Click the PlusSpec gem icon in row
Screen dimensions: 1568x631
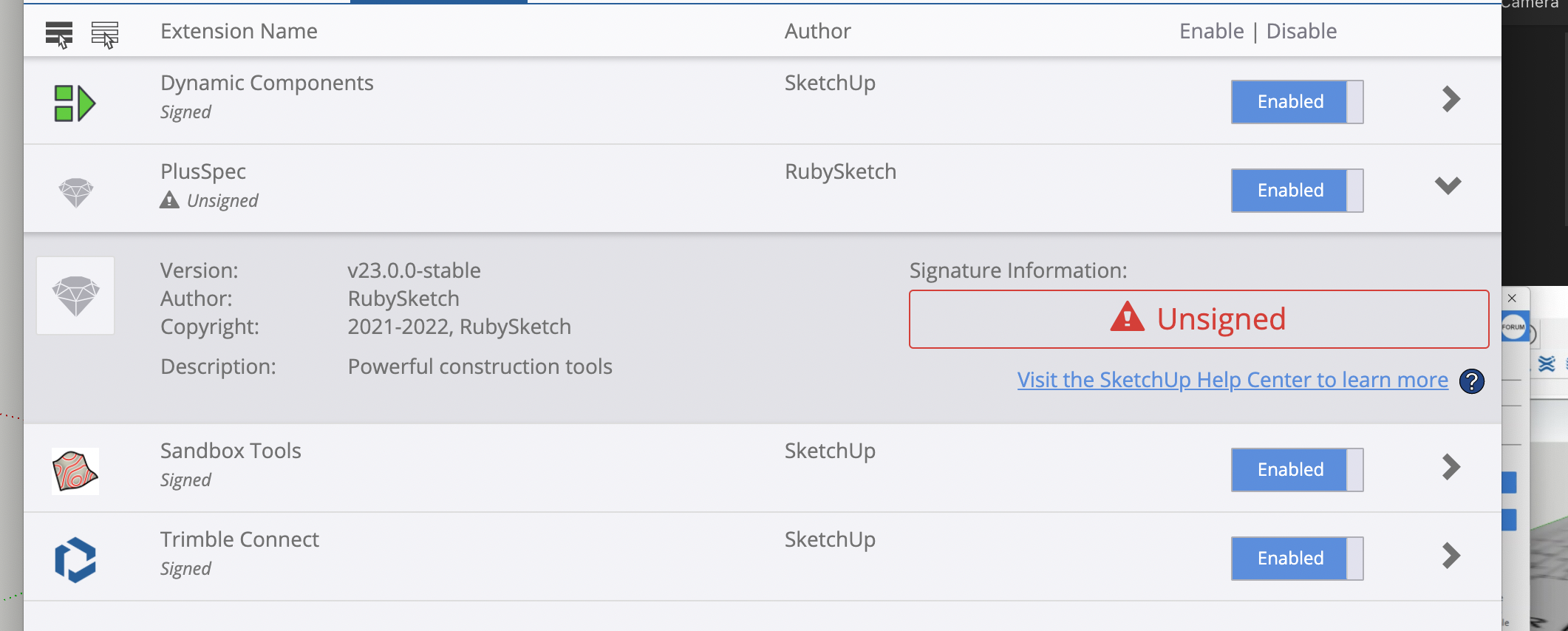[75, 192]
